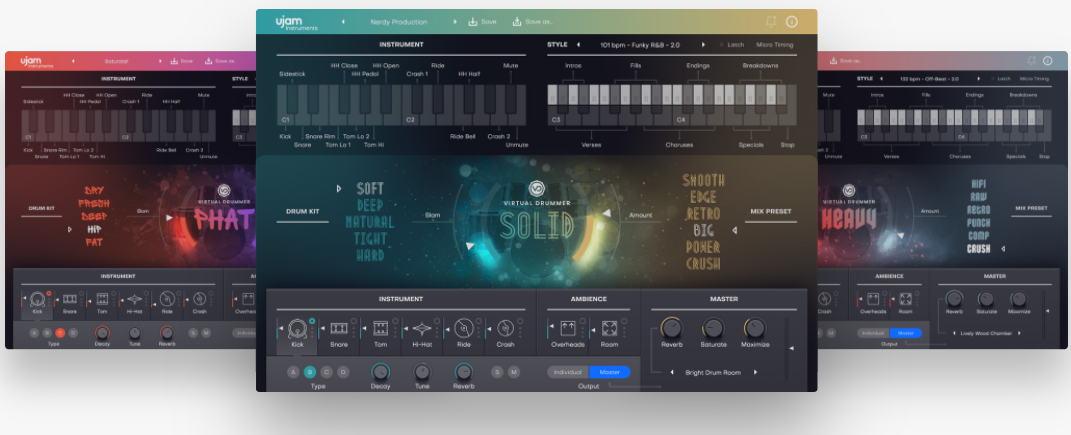This screenshot has height=435, width=1071.
Task: Select the Ride icon in PHAT window
Action: point(167,299)
